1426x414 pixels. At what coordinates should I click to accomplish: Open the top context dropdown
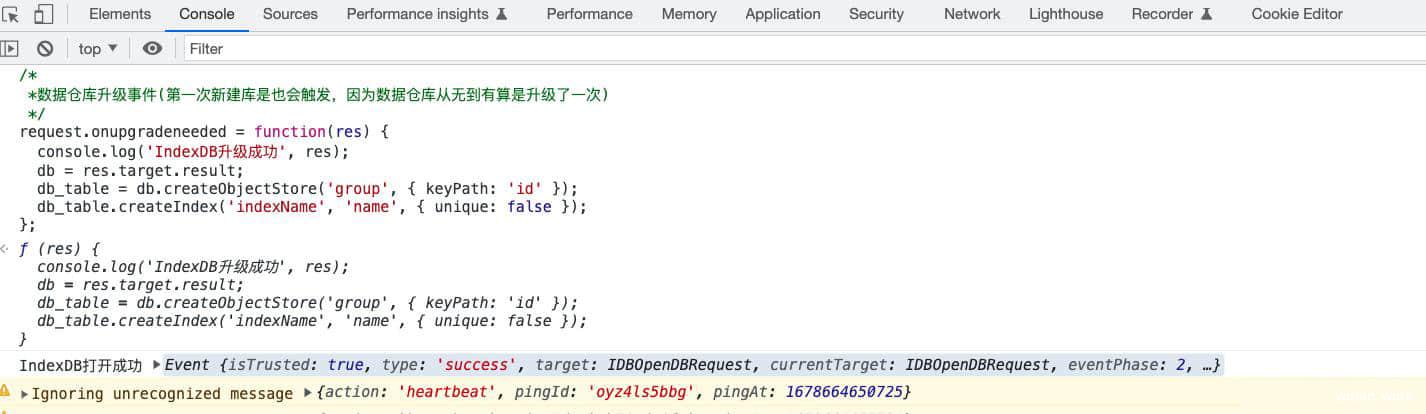98,48
